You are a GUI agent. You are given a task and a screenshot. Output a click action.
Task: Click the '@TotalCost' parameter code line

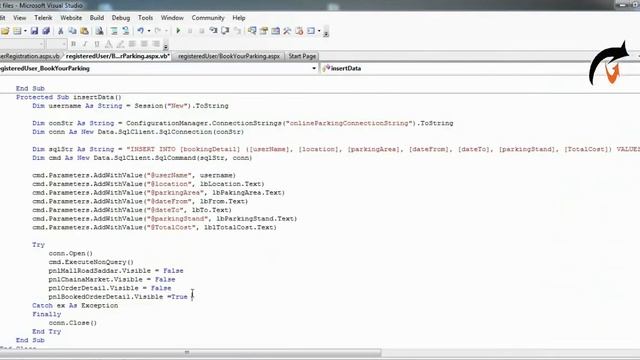point(154,227)
